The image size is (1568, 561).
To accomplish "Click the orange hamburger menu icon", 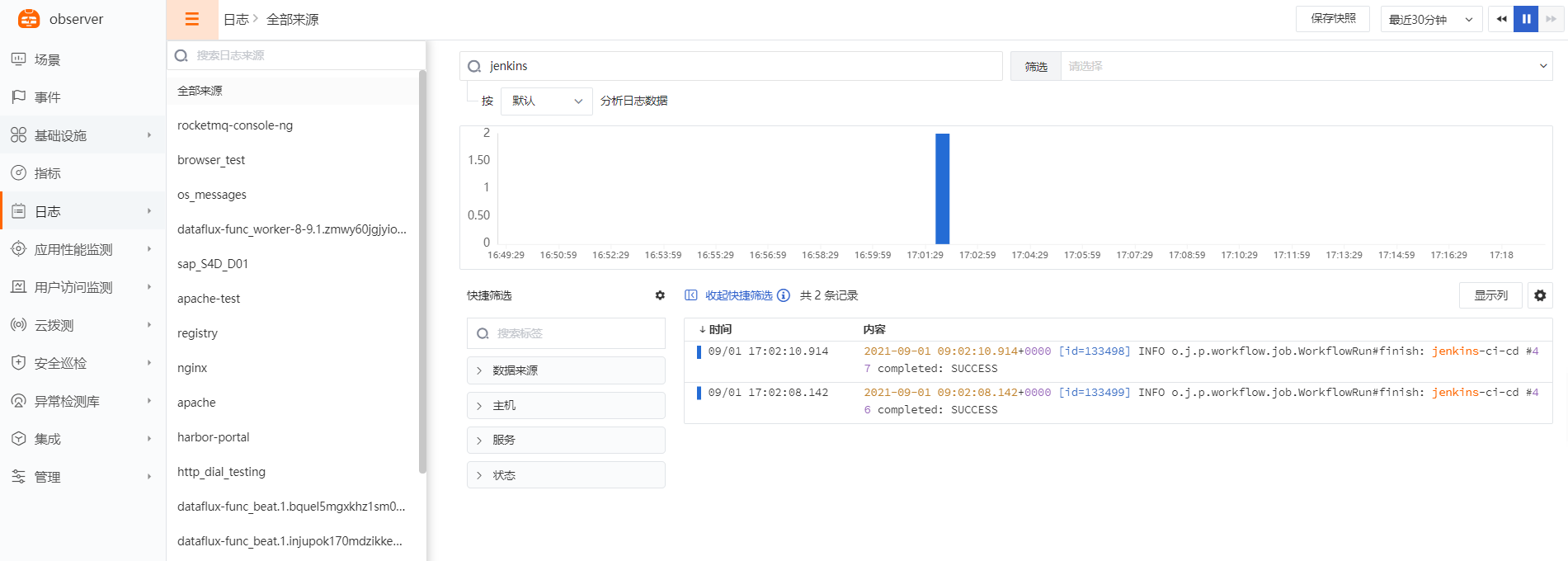I will (x=191, y=19).
